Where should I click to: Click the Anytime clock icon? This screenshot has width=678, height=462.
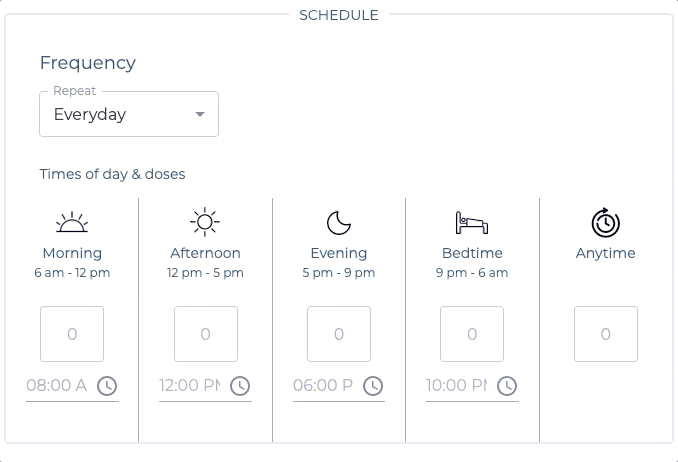point(605,222)
